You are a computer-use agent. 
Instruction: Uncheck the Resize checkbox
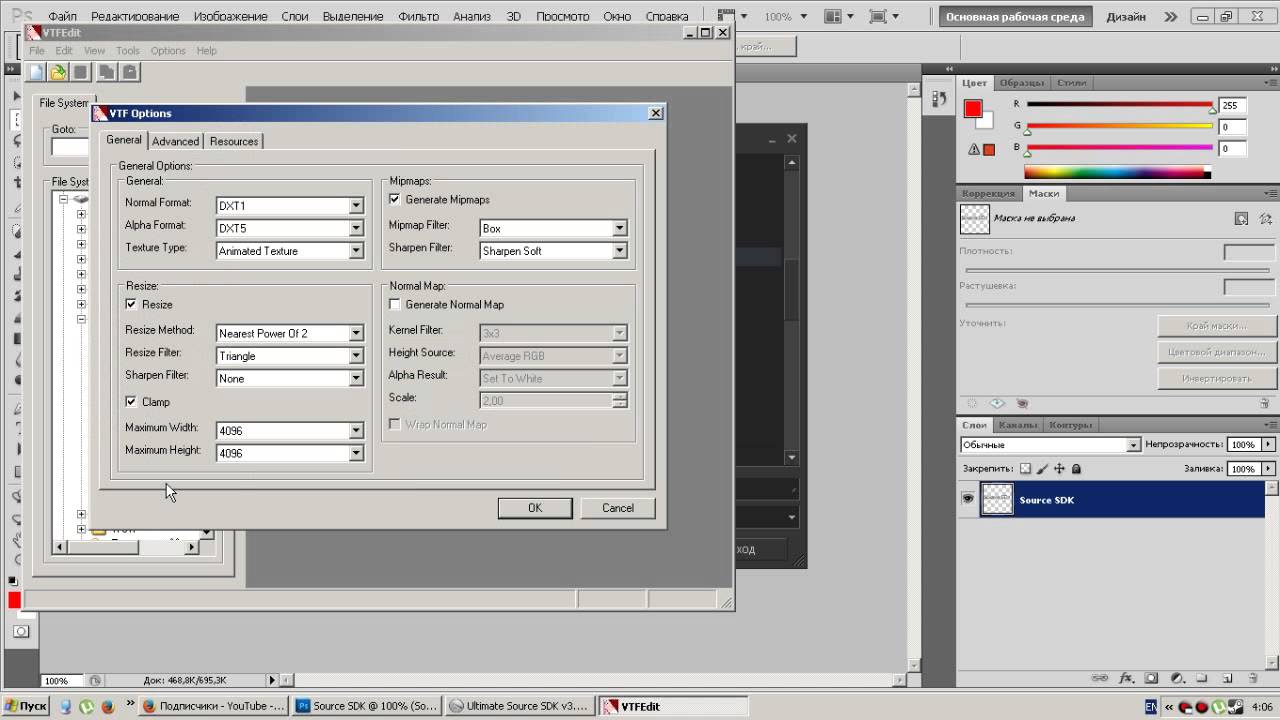pyautogui.click(x=131, y=304)
